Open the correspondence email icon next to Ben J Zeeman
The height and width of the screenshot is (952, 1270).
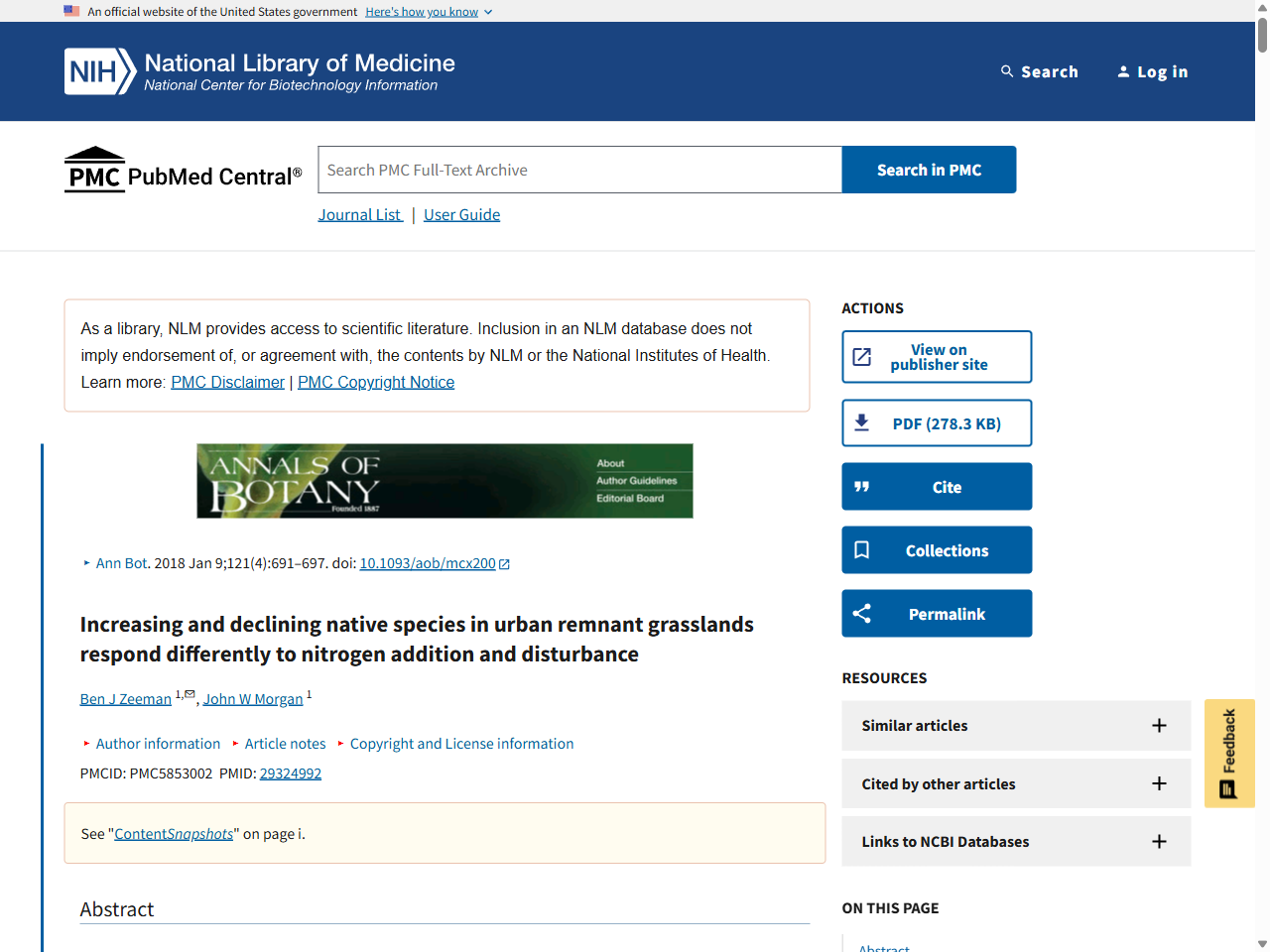tap(190, 692)
